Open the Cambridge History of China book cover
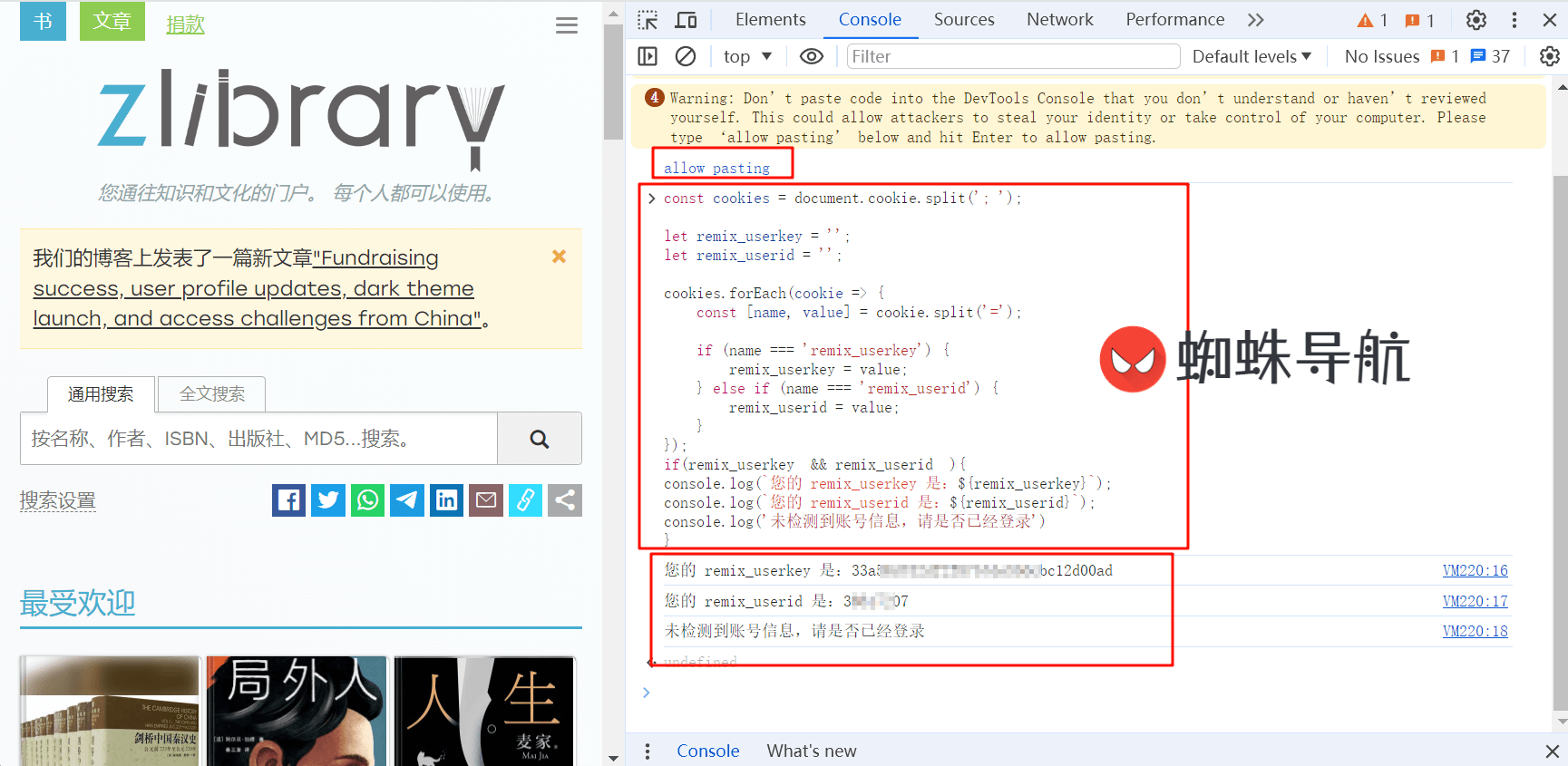 (110, 711)
